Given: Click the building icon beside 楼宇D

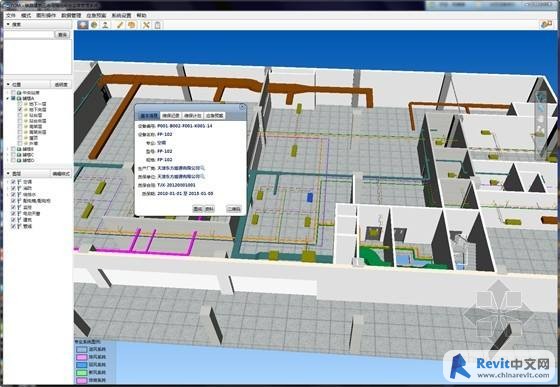Looking at the screenshot, I should click(19, 160).
